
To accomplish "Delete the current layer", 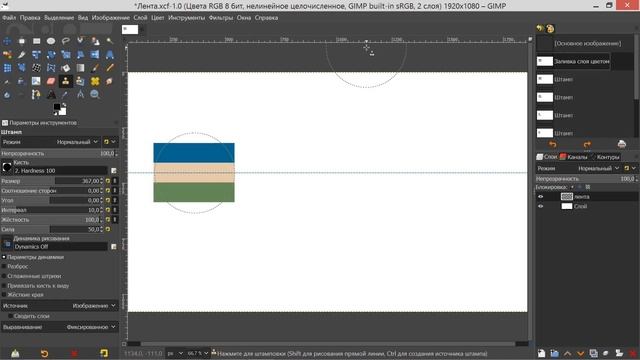I will [x=633, y=353].
